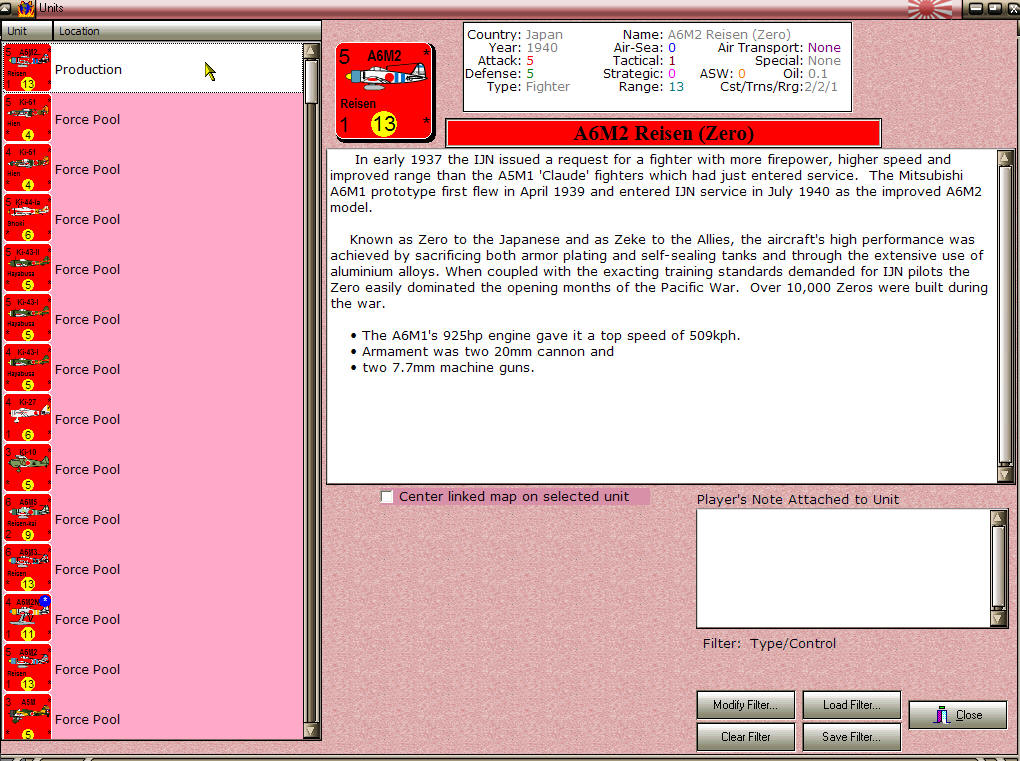Click the description text scroll down arrow
Screen dimensions: 1020x761
(1004, 475)
